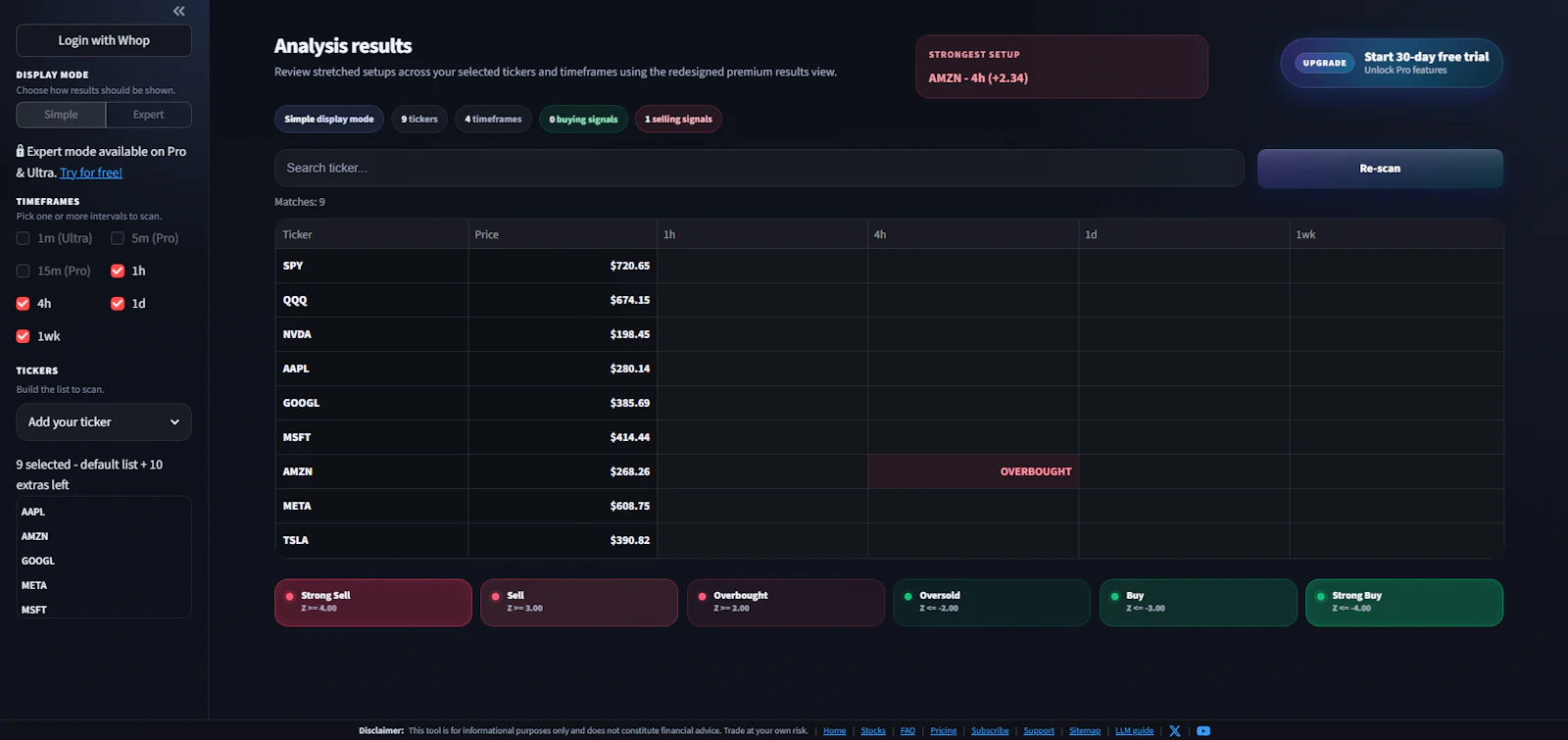
Task: Open the Add your ticker dropdown
Action: coord(104,422)
